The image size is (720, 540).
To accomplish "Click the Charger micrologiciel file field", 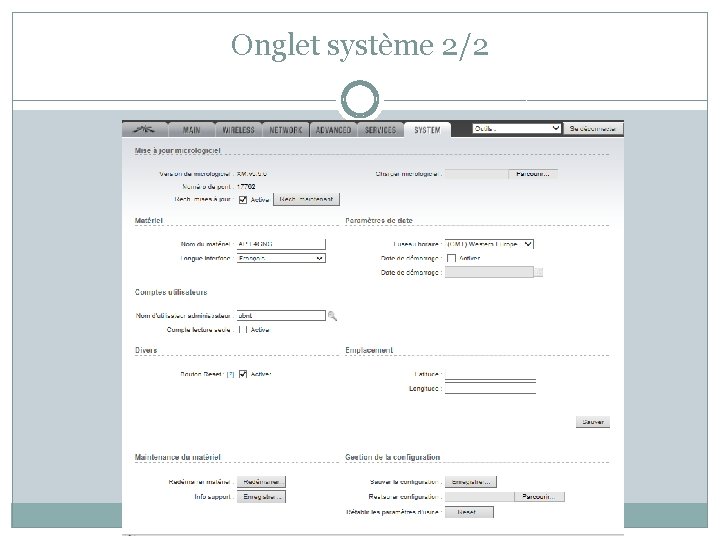I will pyautogui.click(x=477, y=174).
